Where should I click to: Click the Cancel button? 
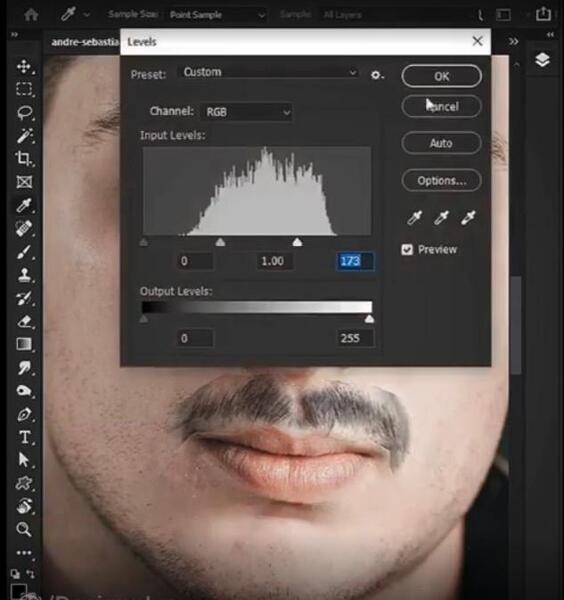tap(441, 106)
